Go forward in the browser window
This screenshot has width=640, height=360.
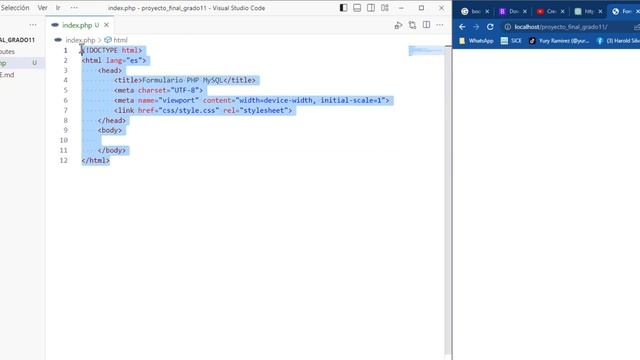click(x=476, y=27)
